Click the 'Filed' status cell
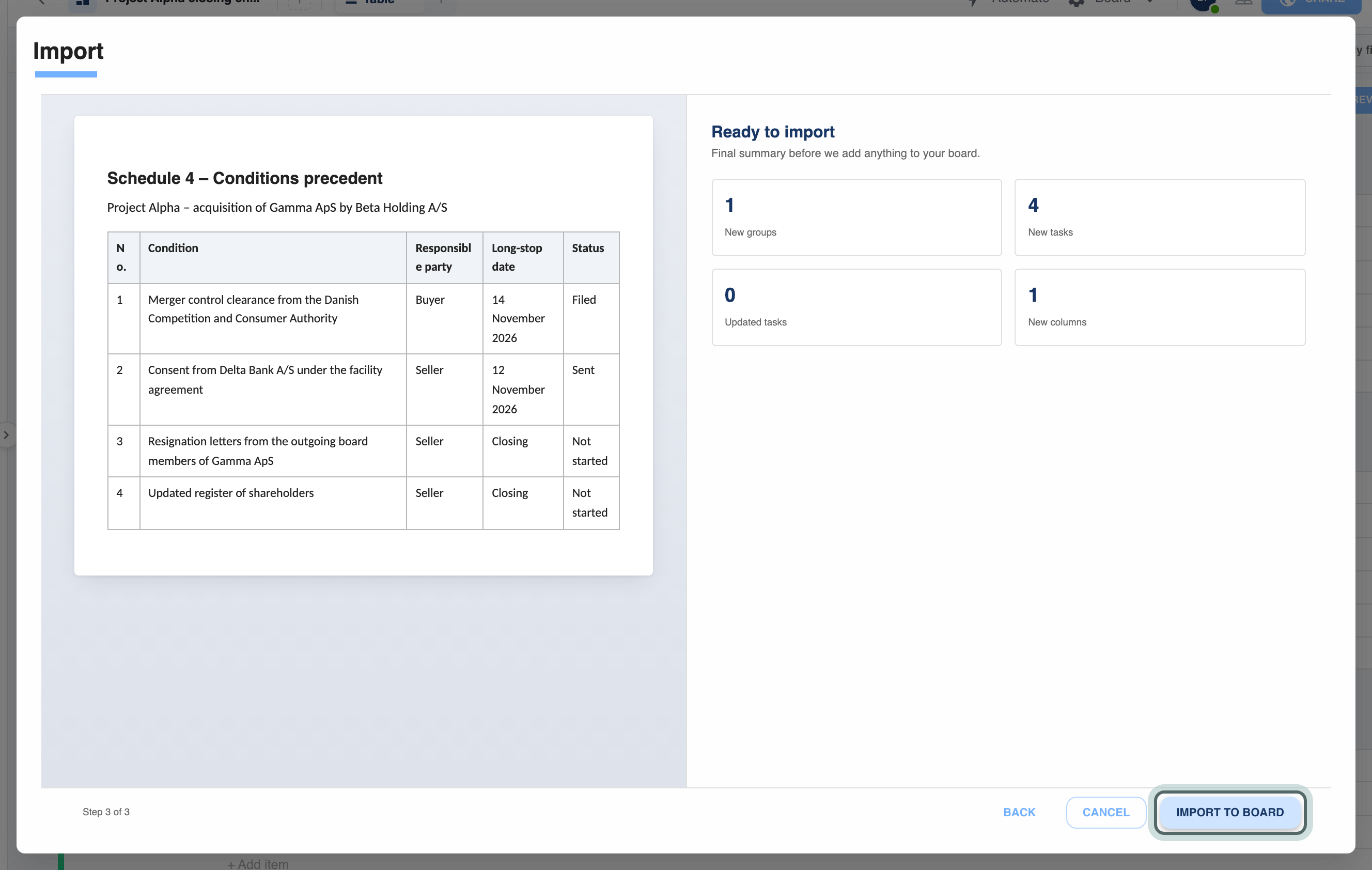The height and width of the screenshot is (870, 1372). tap(591, 318)
